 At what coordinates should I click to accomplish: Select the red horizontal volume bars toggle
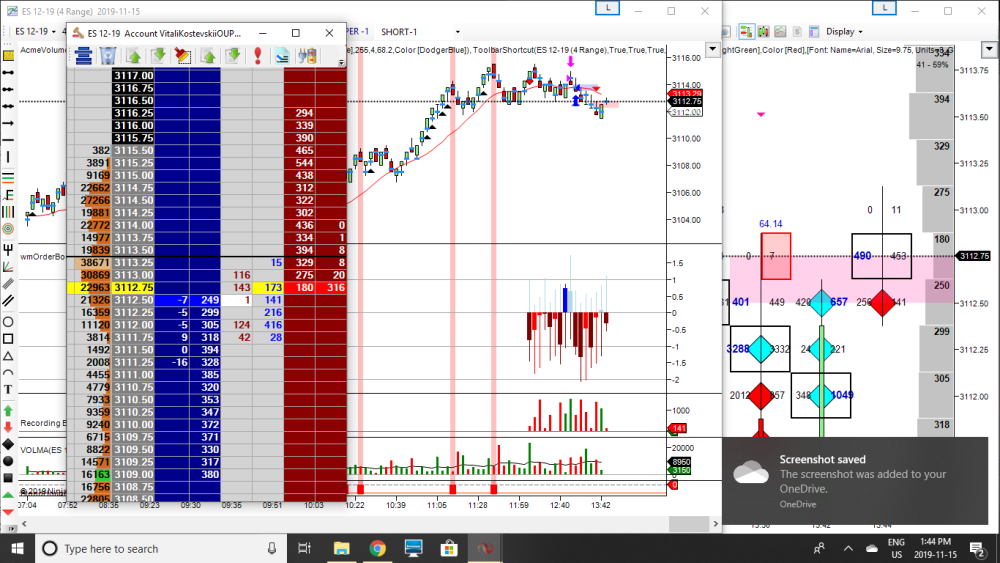pyautogui.click(x=746, y=31)
